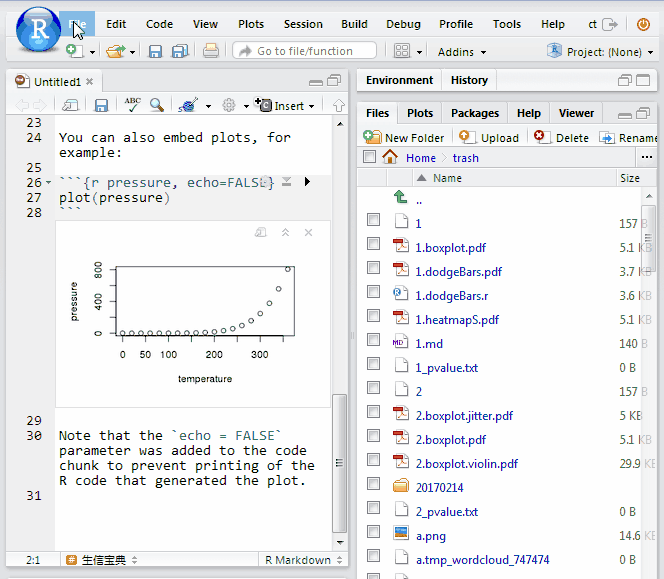The image size is (664, 579).
Task: Tick the checkbox for file 1.boxplot.pdf
Action: click(x=373, y=244)
